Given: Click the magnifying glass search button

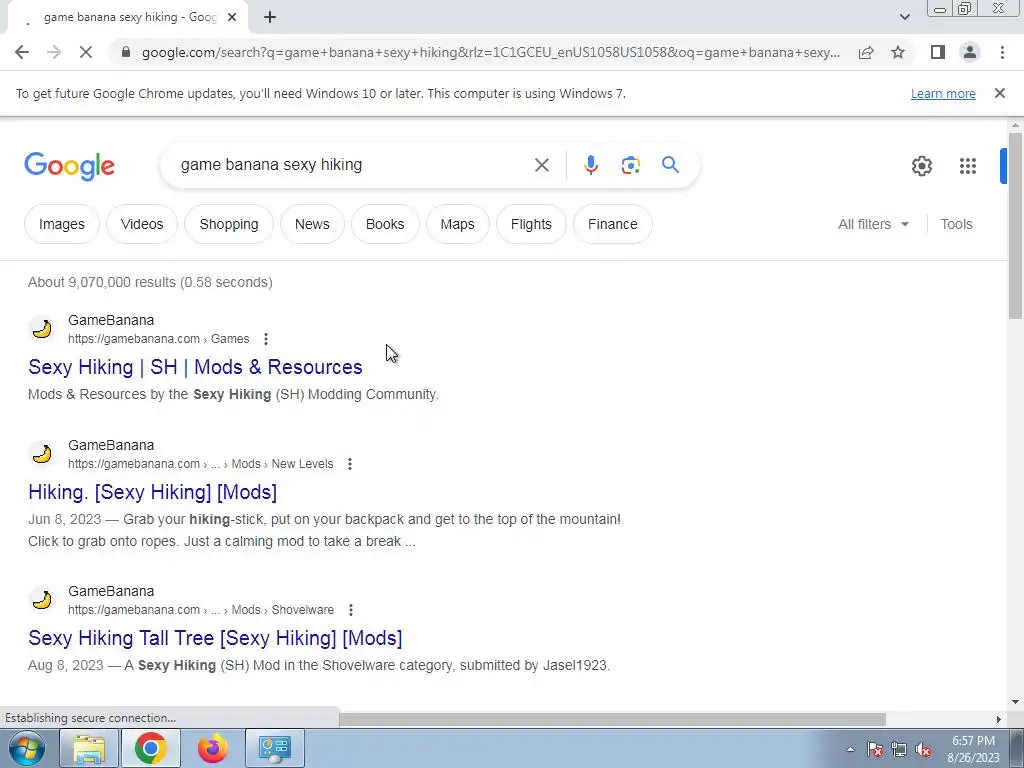Looking at the screenshot, I should tap(670, 165).
